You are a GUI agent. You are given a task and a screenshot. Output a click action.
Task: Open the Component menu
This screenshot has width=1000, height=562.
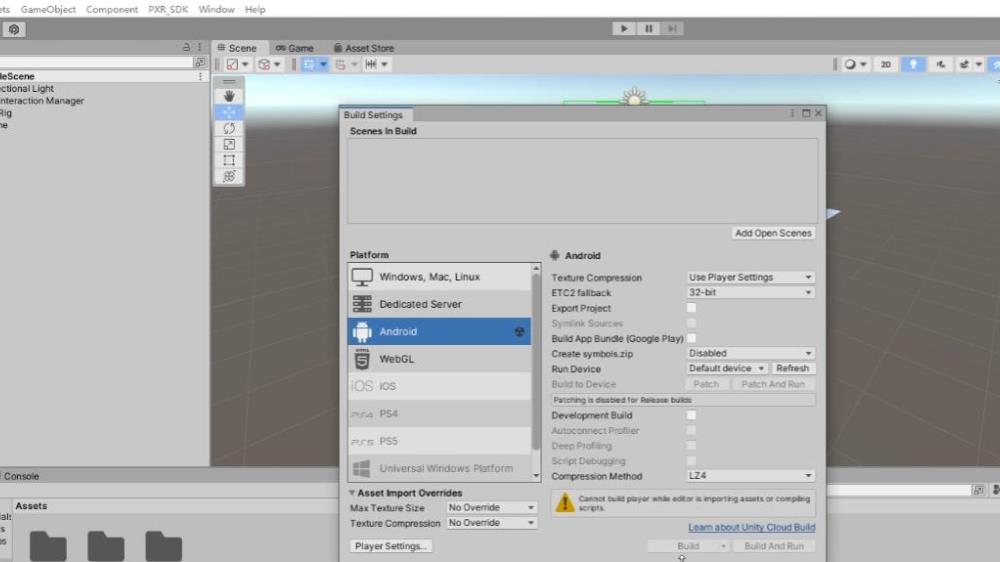tap(112, 10)
